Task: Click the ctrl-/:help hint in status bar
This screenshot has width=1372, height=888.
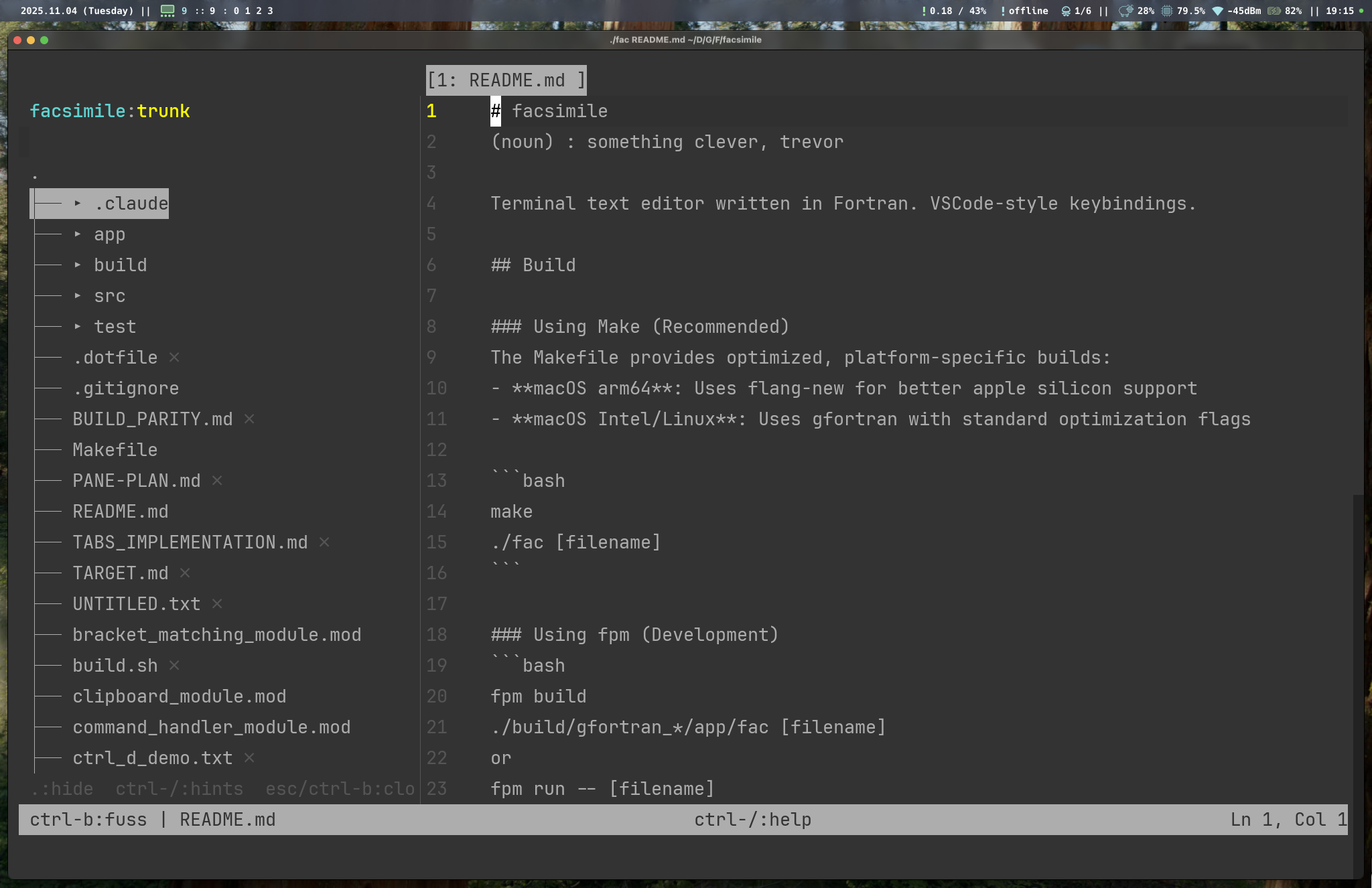Action: click(752, 819)
